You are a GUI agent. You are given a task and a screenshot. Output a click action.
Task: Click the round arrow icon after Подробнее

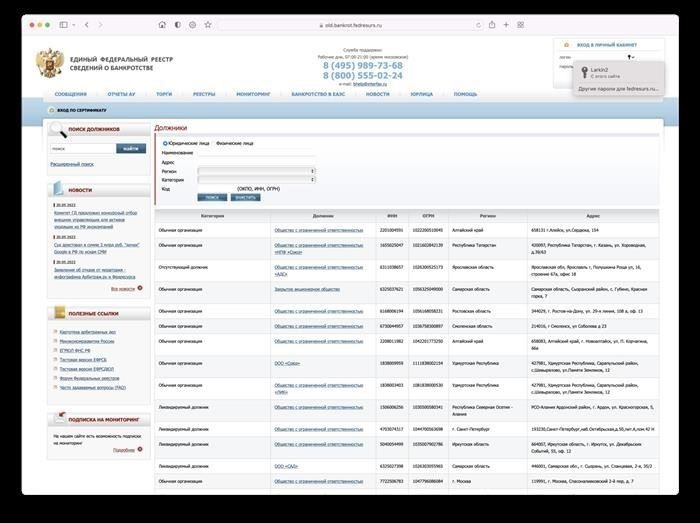140,449
